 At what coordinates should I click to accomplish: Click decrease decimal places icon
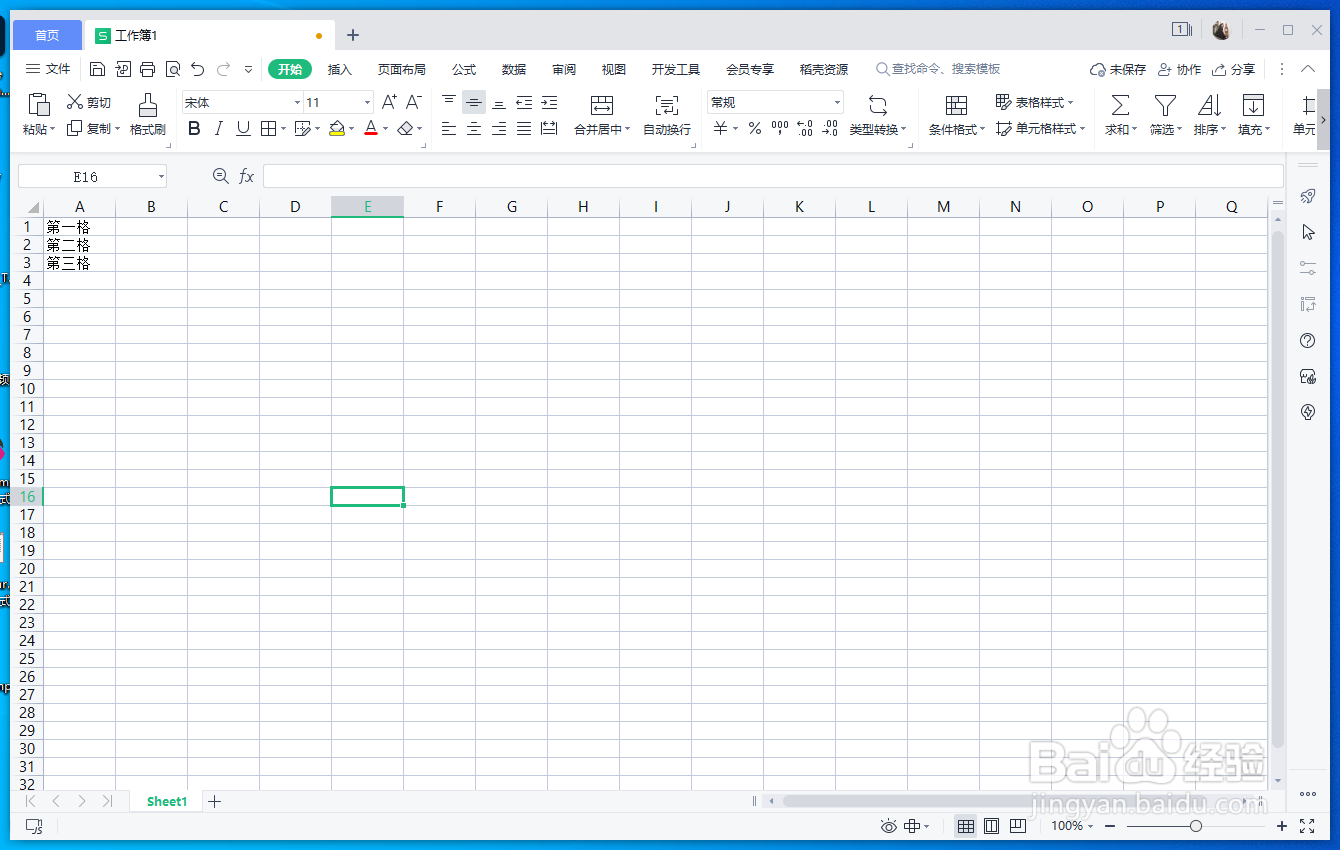(830, 128)
